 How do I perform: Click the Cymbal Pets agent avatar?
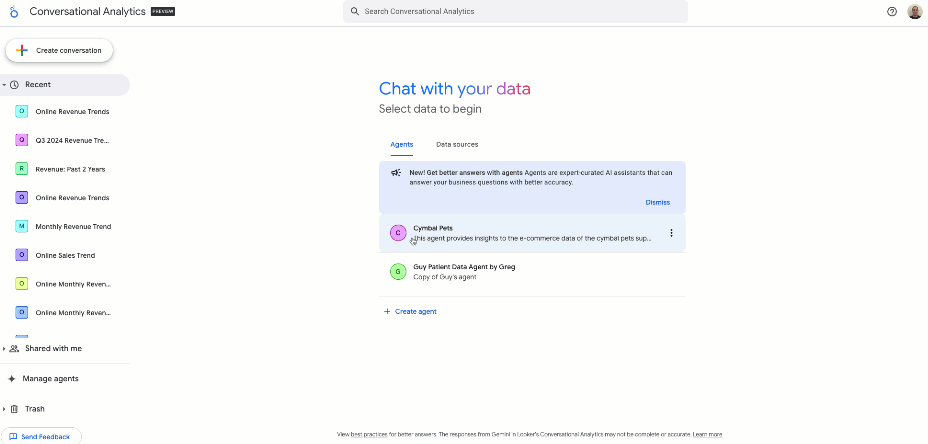397,233
